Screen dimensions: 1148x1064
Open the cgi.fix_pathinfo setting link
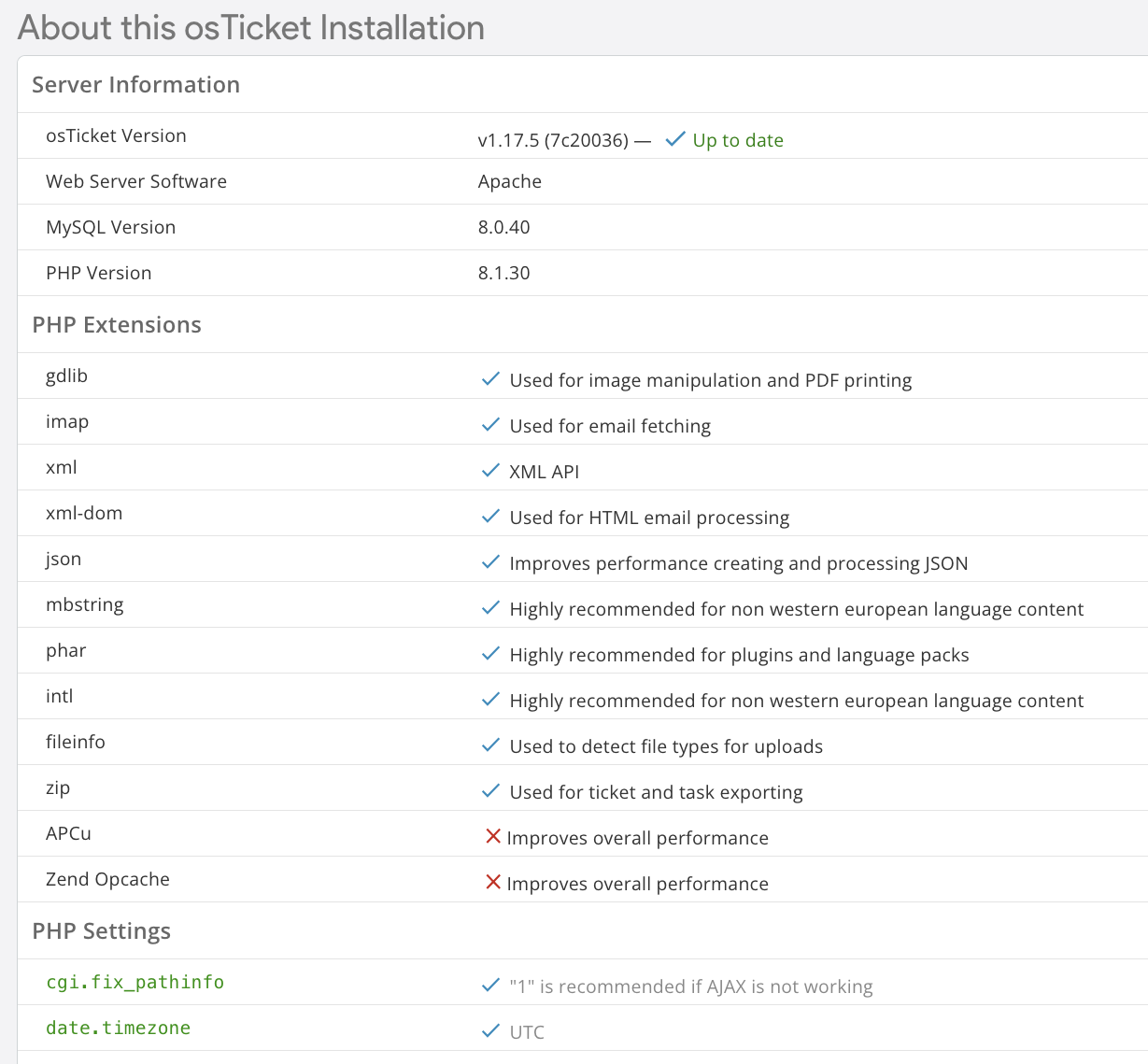(x=135, y=983)
